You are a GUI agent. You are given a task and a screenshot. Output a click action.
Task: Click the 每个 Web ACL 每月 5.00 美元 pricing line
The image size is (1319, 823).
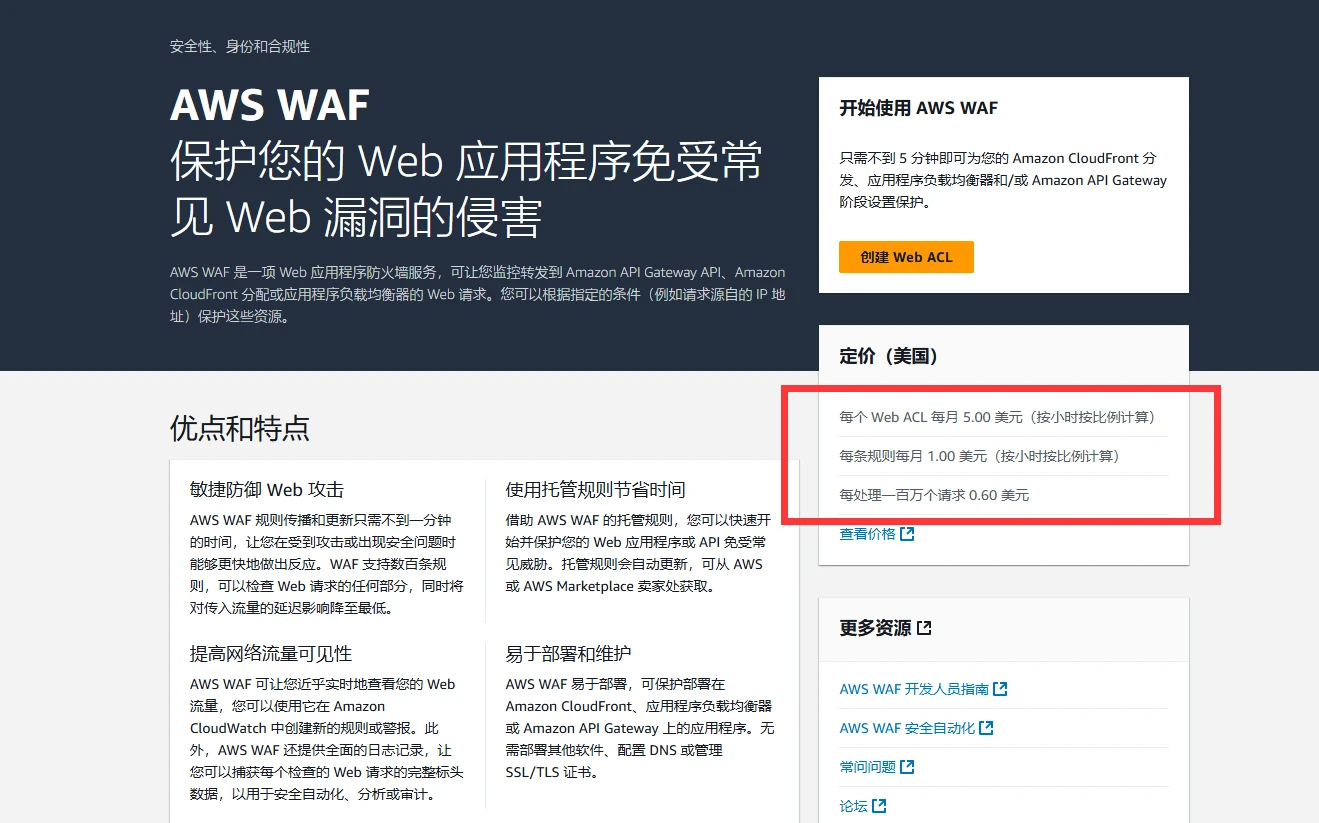click(x=998, y=417)
